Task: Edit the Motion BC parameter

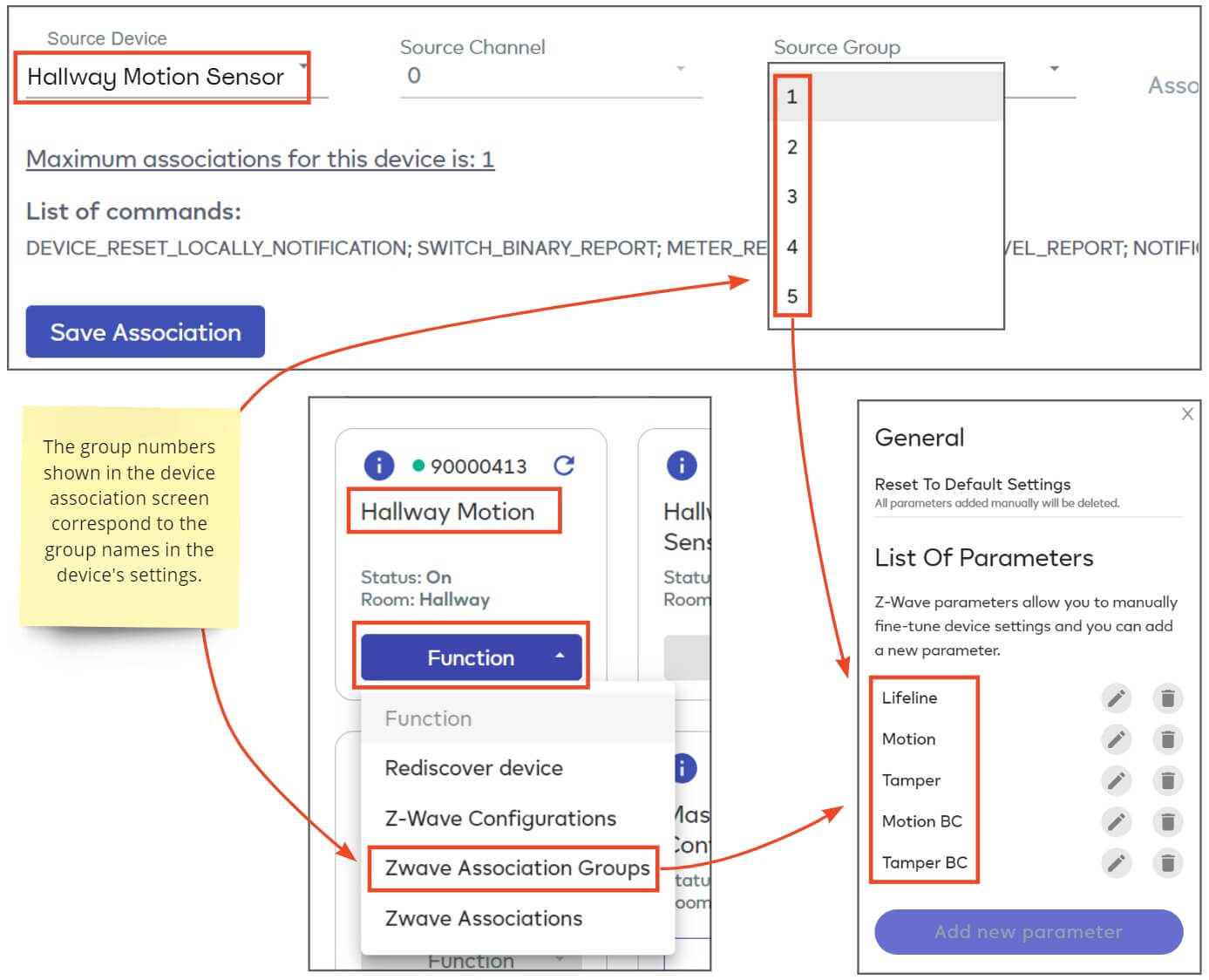Action: point(1116,821)
